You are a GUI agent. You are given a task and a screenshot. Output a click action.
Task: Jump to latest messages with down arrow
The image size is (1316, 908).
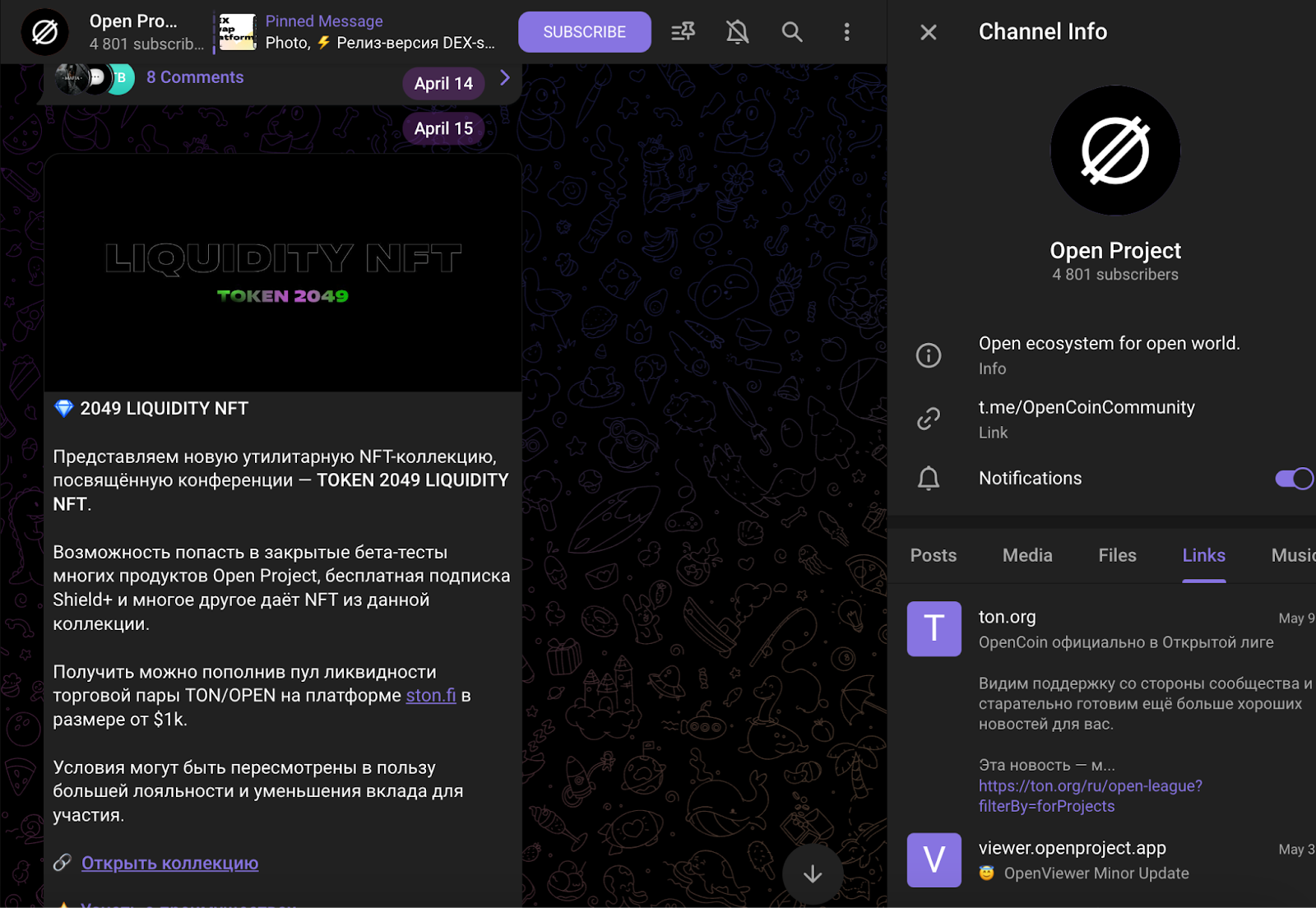click(813, 873)
